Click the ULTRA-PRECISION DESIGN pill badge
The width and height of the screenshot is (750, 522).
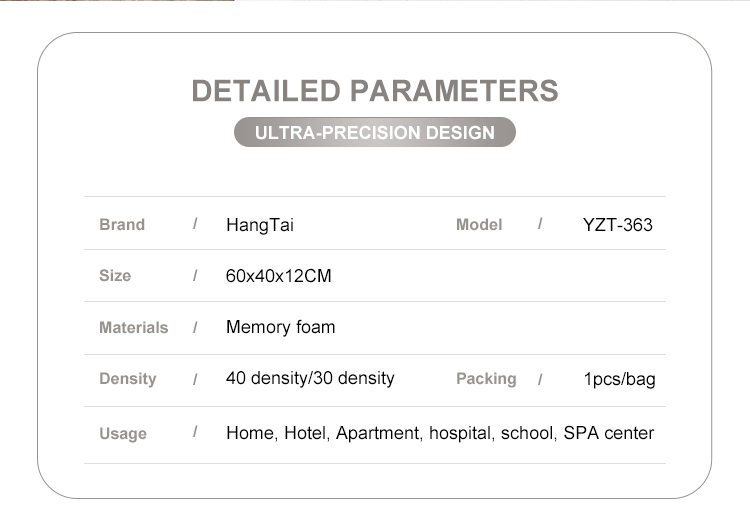[375, 132]
